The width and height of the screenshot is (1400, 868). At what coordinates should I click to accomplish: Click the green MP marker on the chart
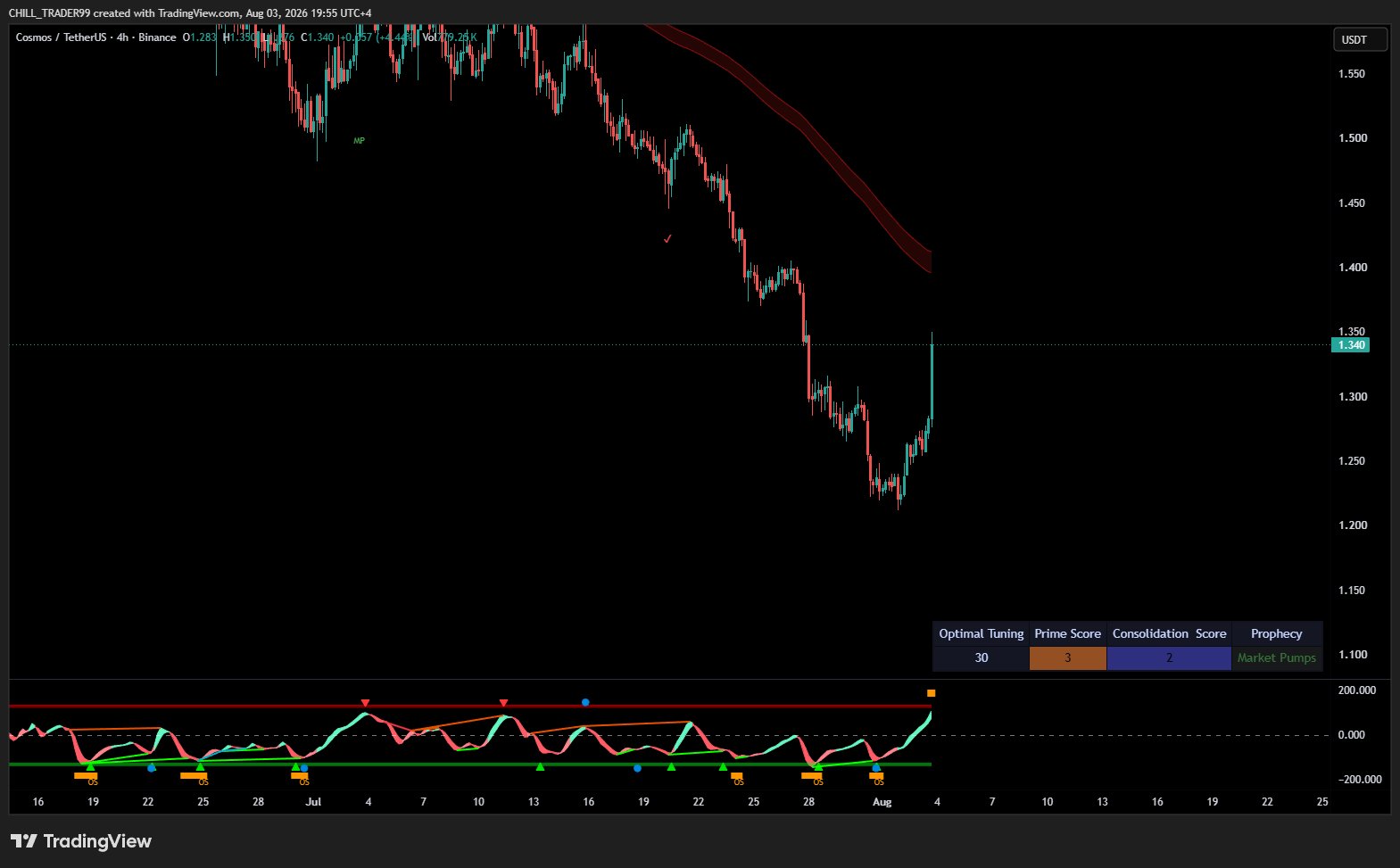359,141
